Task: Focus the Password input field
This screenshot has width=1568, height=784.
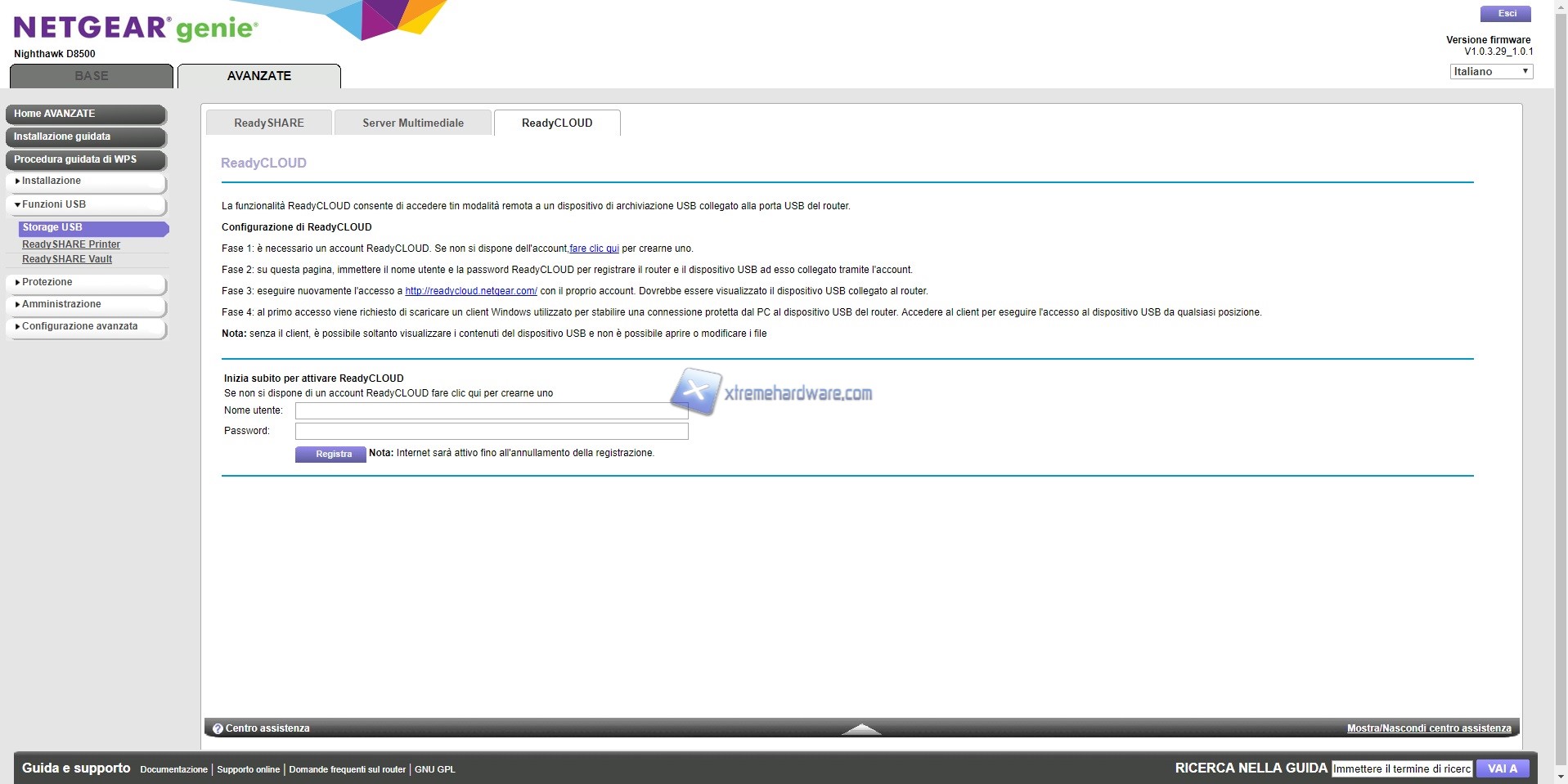Action: 491,431
